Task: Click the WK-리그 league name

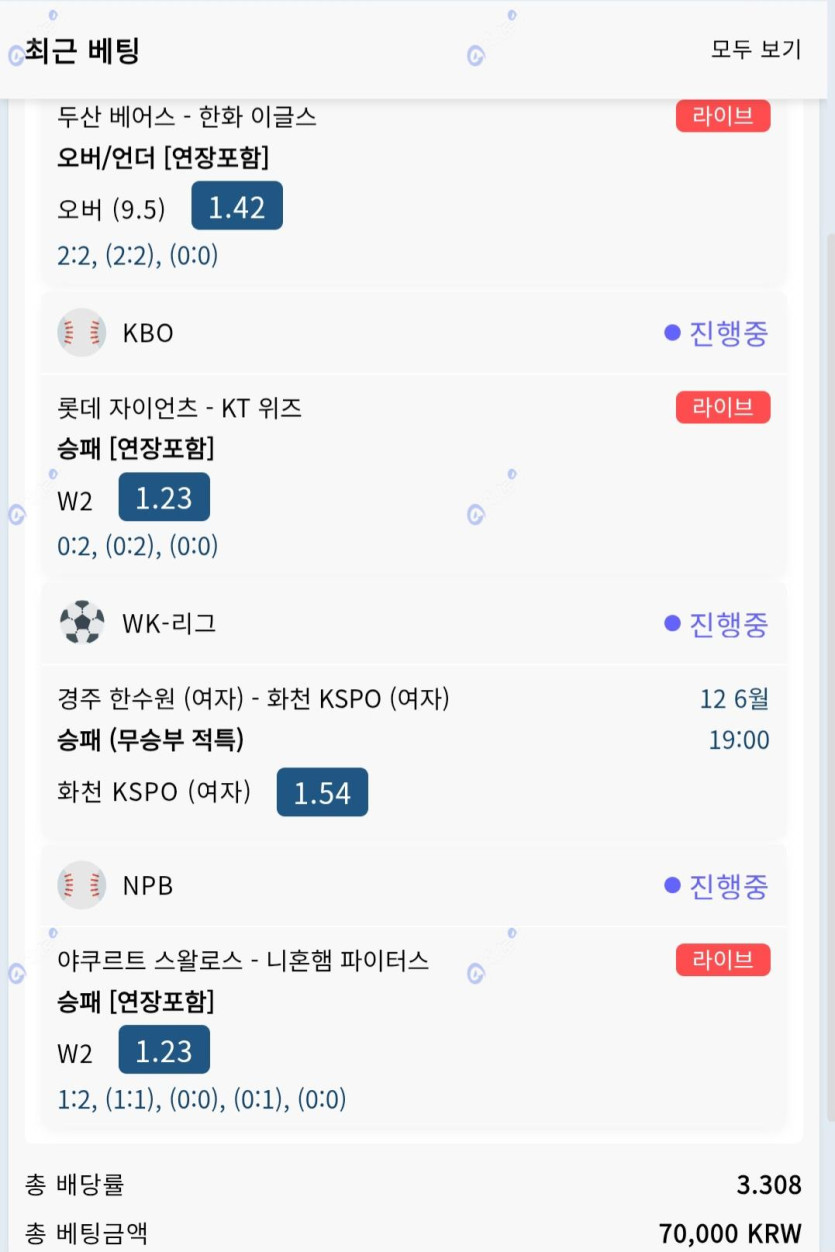Action: (169, 624)
